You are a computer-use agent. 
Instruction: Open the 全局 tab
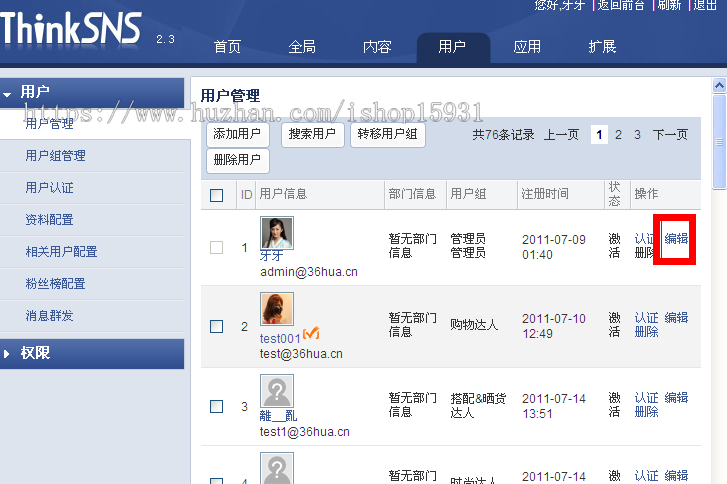coord(302,47)
